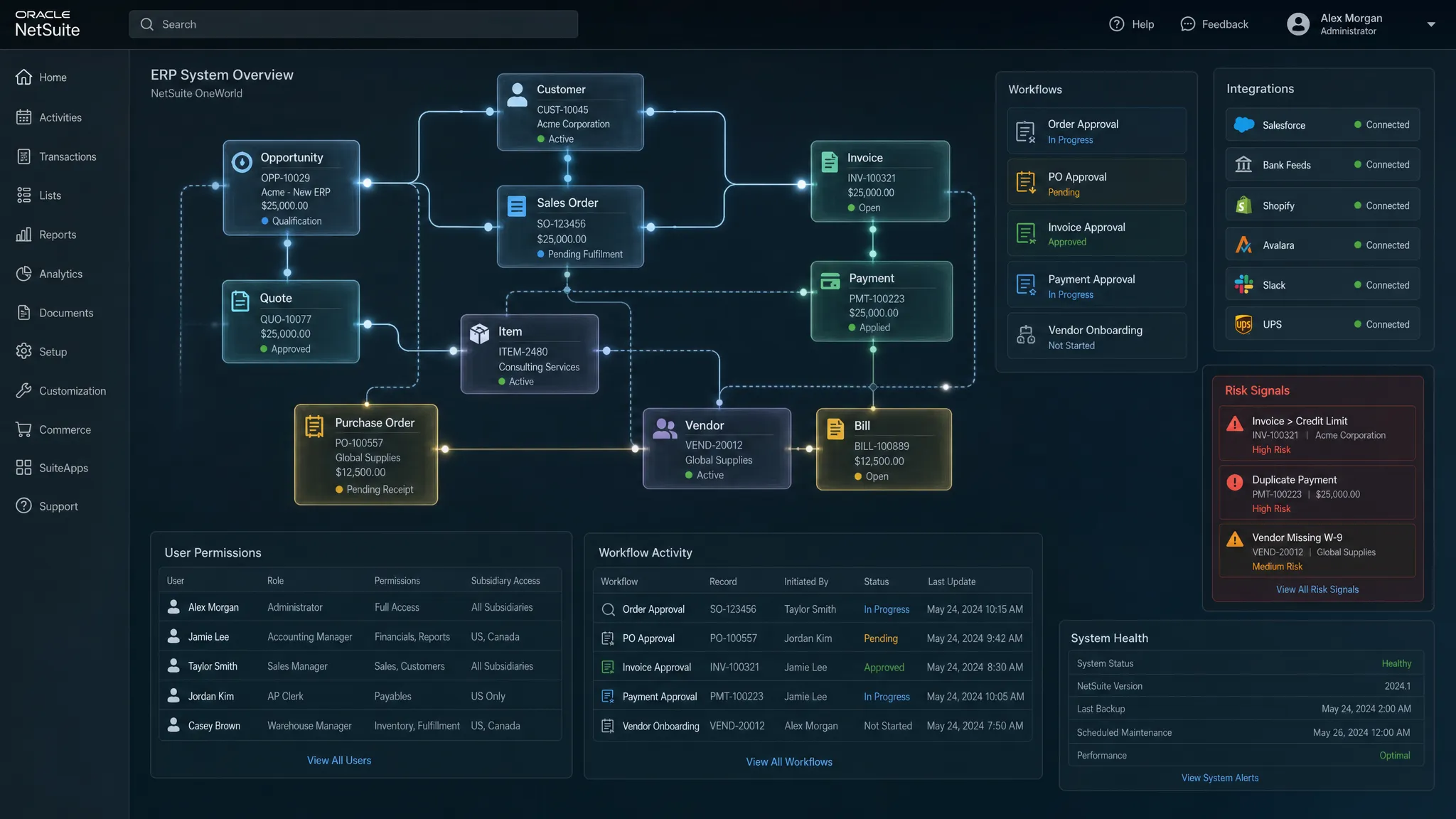Click the Subsidiary Access column header
This screenshot has width=1456, height=819.
point(505,581)
